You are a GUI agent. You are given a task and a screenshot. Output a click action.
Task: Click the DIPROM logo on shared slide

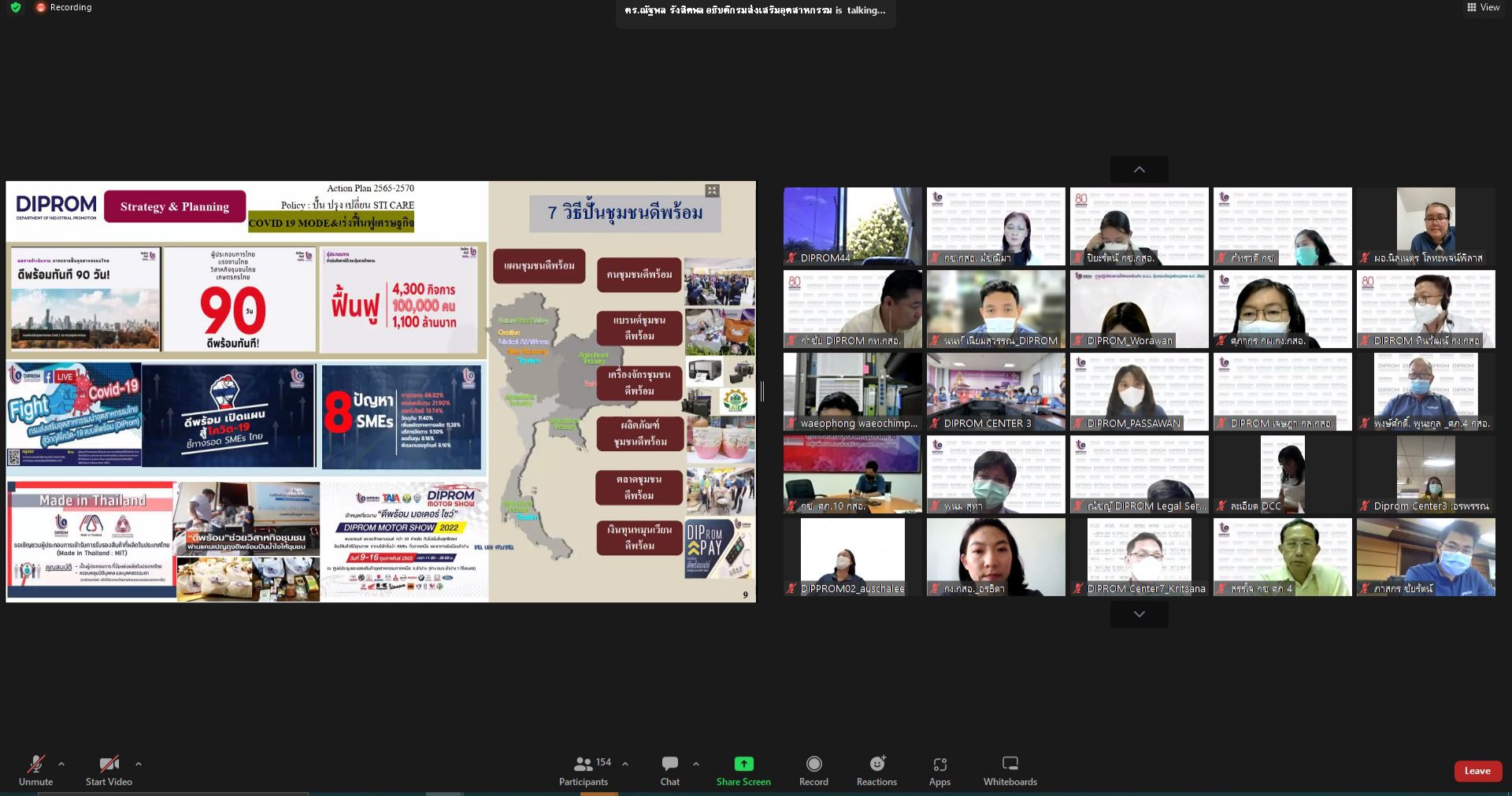(57, 206)
